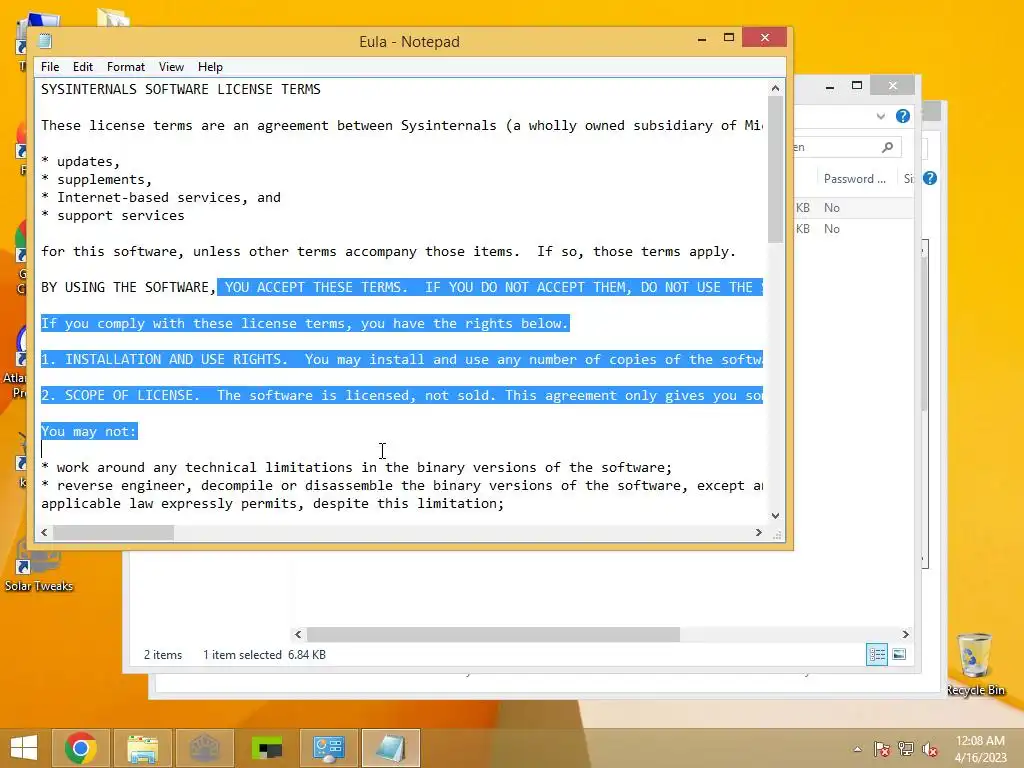This screenshot has height=768, width=1024.
Task: Click the second 'No' cell in Password column
Action: pyautogui.click(x=831, y=229)
